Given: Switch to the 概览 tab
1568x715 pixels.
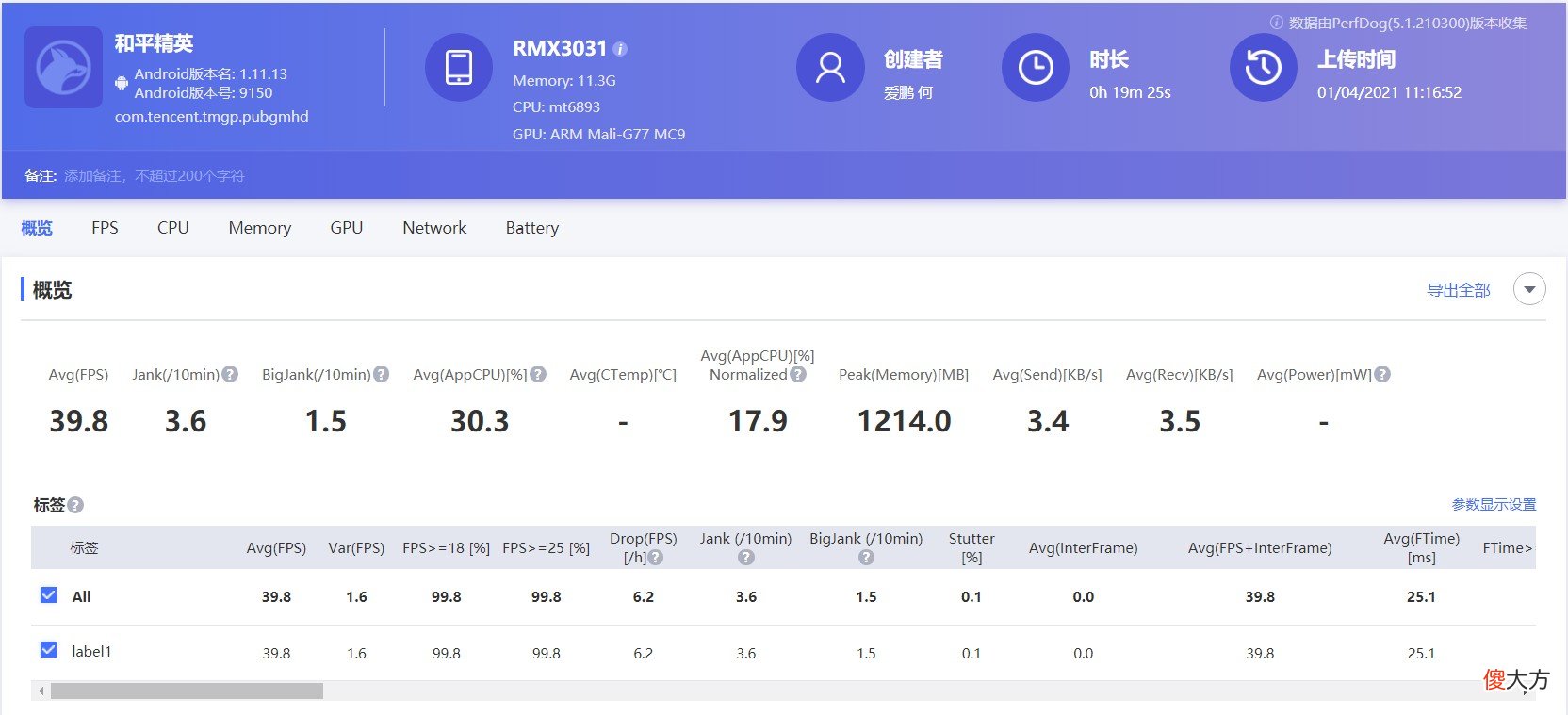Looking at the screenshot, I should [37, 228].
